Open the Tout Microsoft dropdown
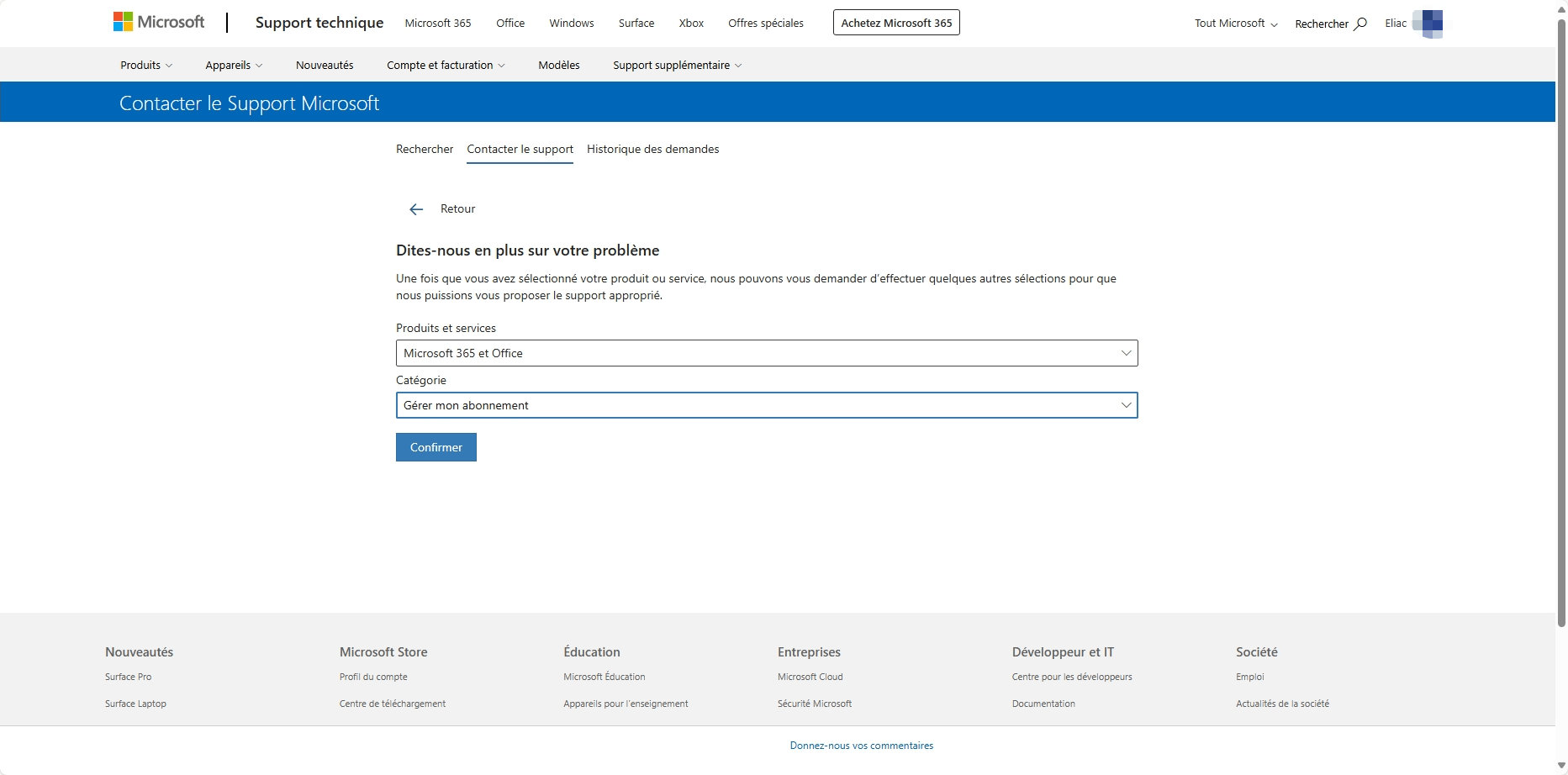Image resolution: width=1568 pixels, height=775 pixels. [1236, 24]
